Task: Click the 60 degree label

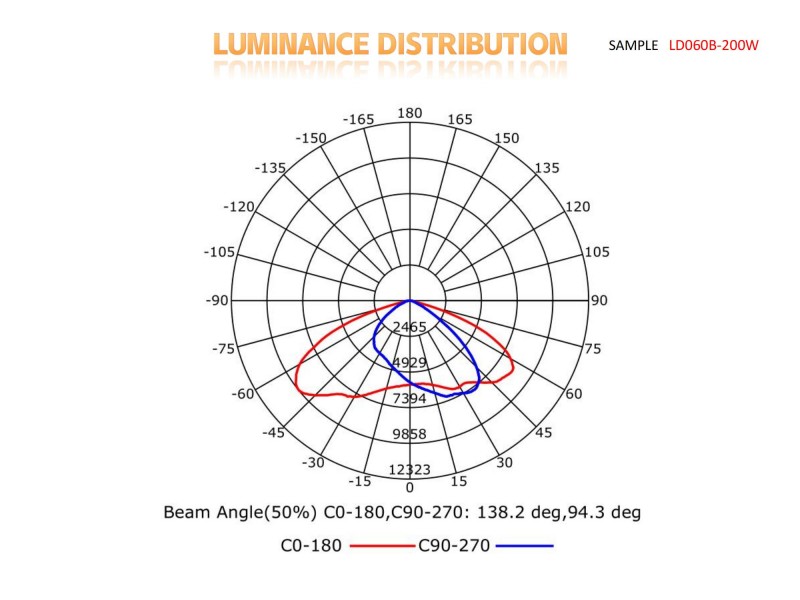Action: coord(573,394)
